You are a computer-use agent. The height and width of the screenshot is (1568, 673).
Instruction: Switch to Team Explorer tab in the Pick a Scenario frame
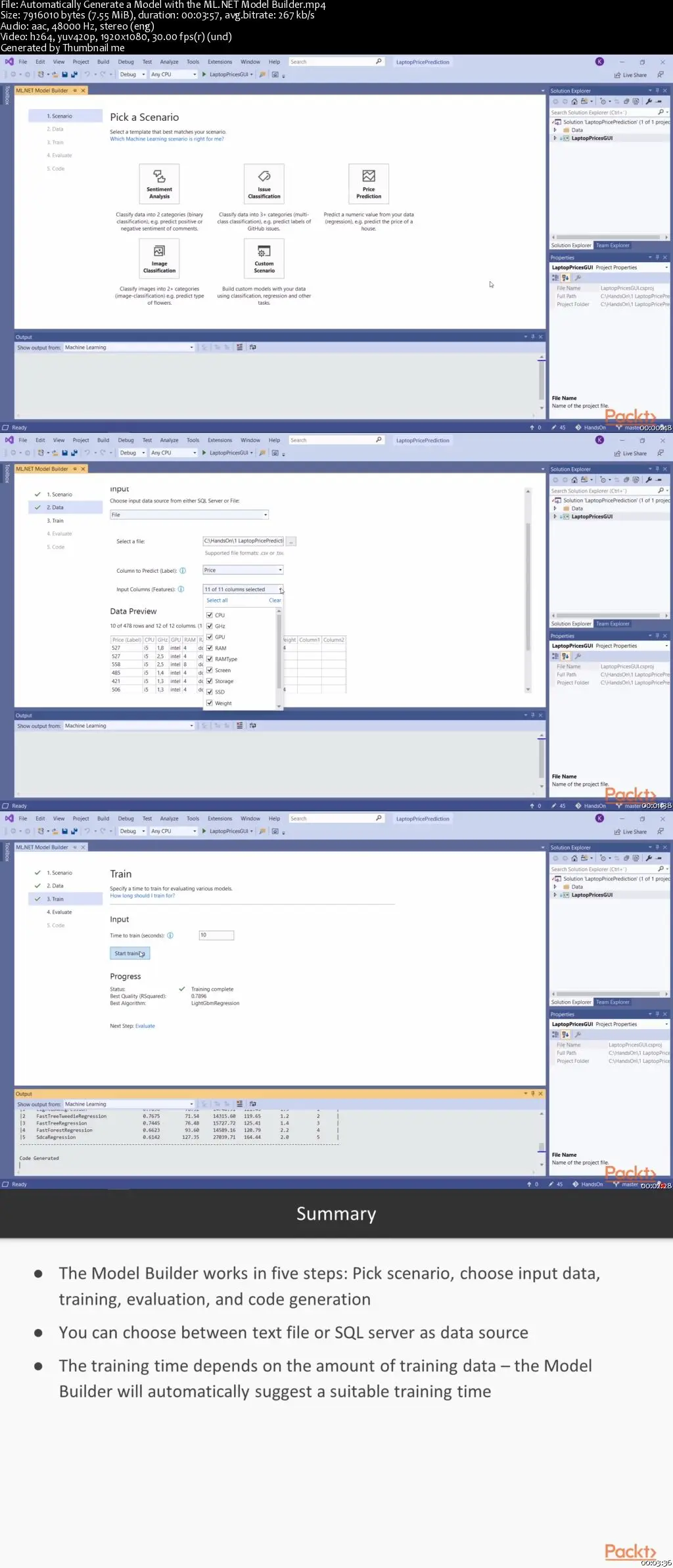pos(613,246)
